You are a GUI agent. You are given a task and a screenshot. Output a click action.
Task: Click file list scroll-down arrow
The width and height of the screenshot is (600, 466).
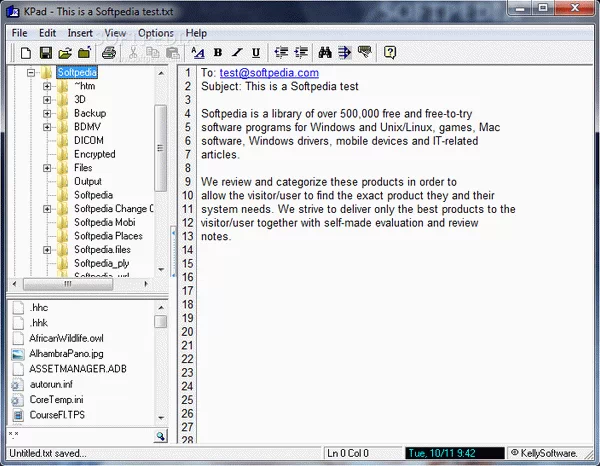(x=161, y=418)
